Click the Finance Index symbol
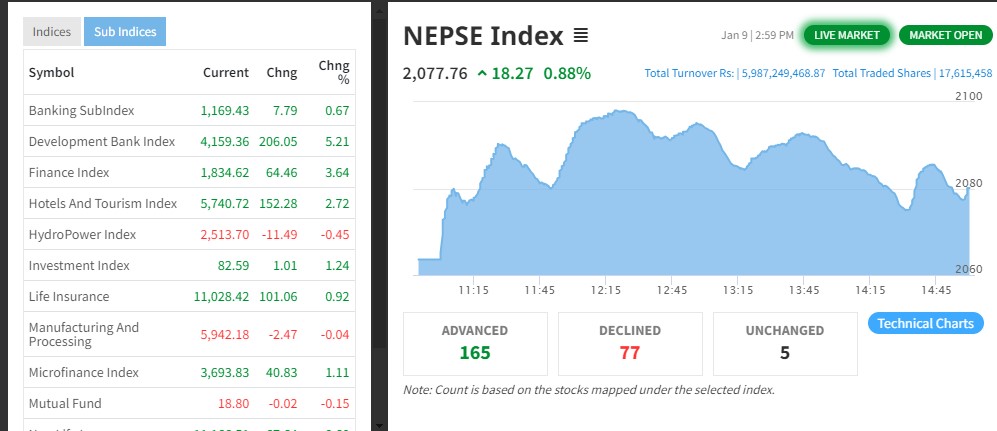Image resolution: width=997 pixels, height=431 pixels. [69, 172]
